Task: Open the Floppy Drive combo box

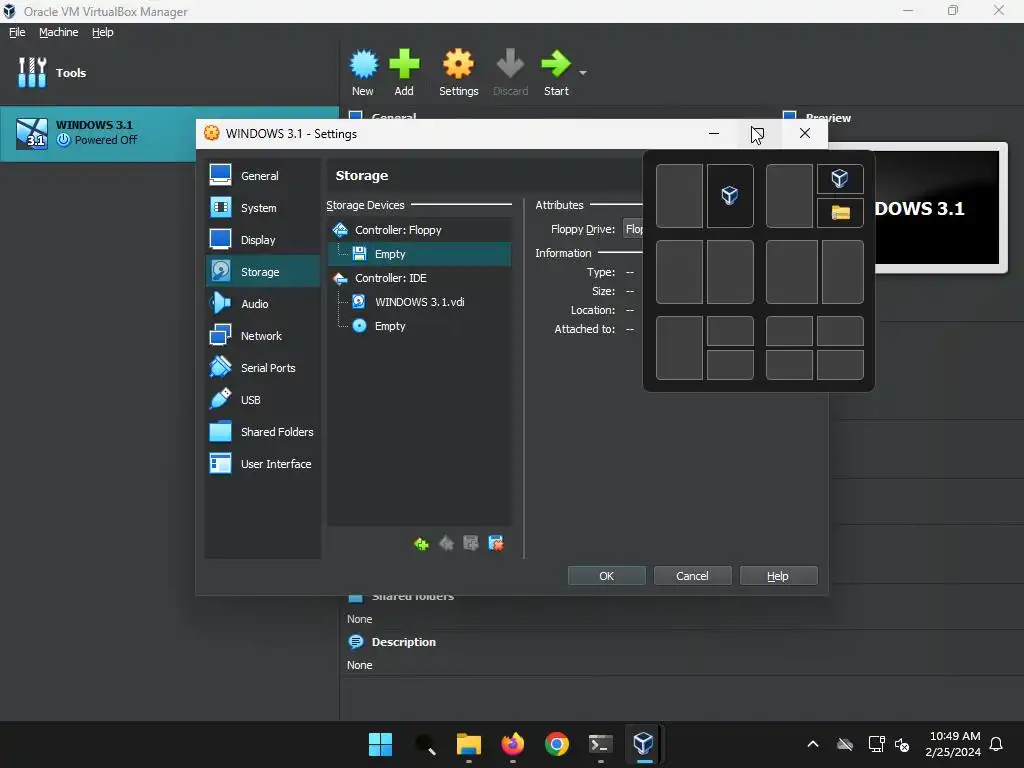Action: [633, 229]
